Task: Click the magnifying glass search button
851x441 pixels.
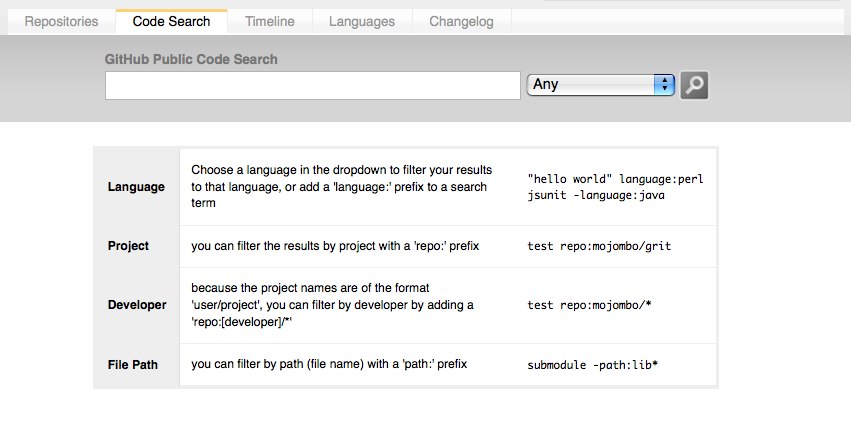Action: [x=694, y=85]
